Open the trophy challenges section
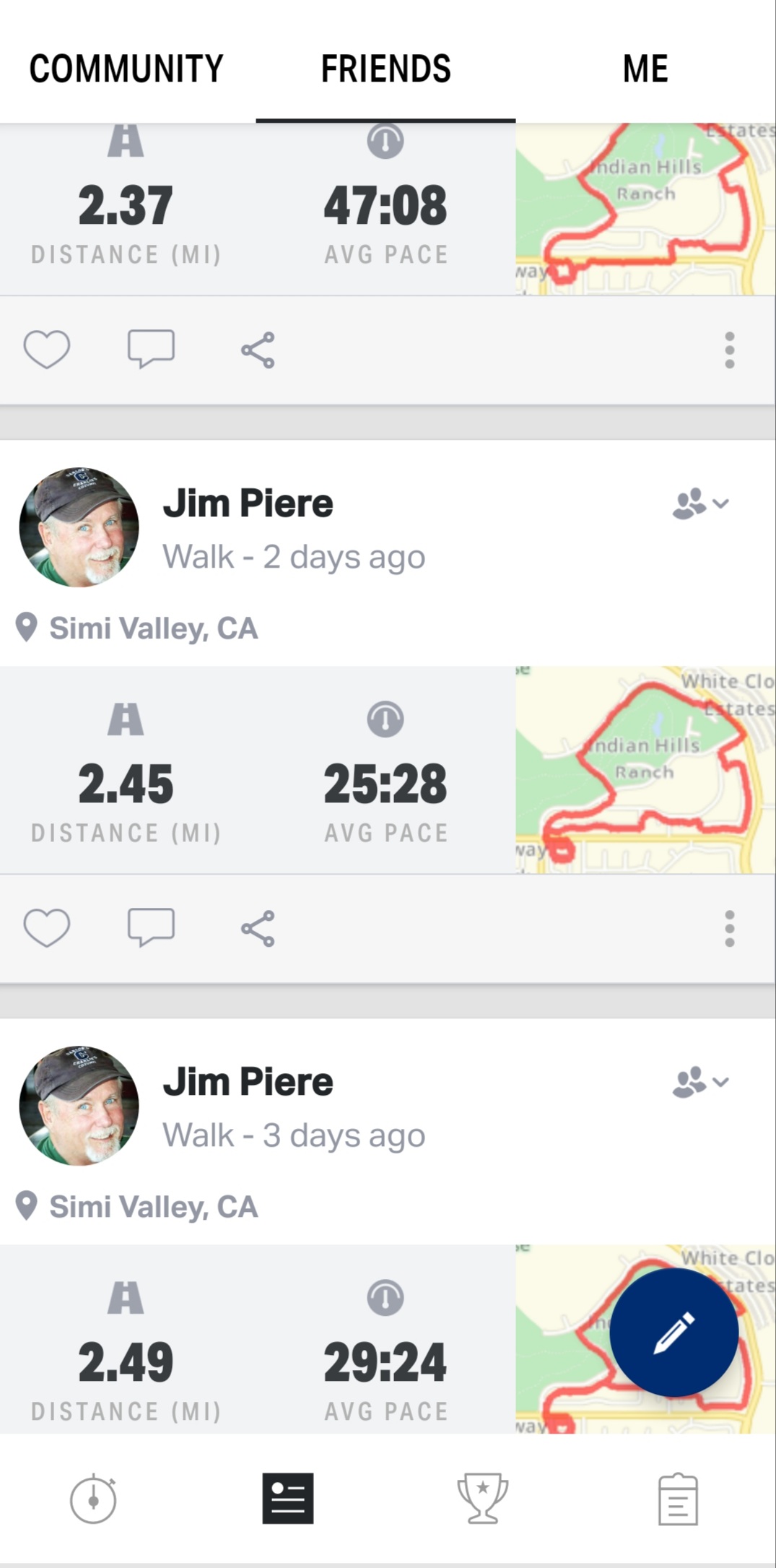Viewport: 776px width, 1568px height. (482, 1499)
